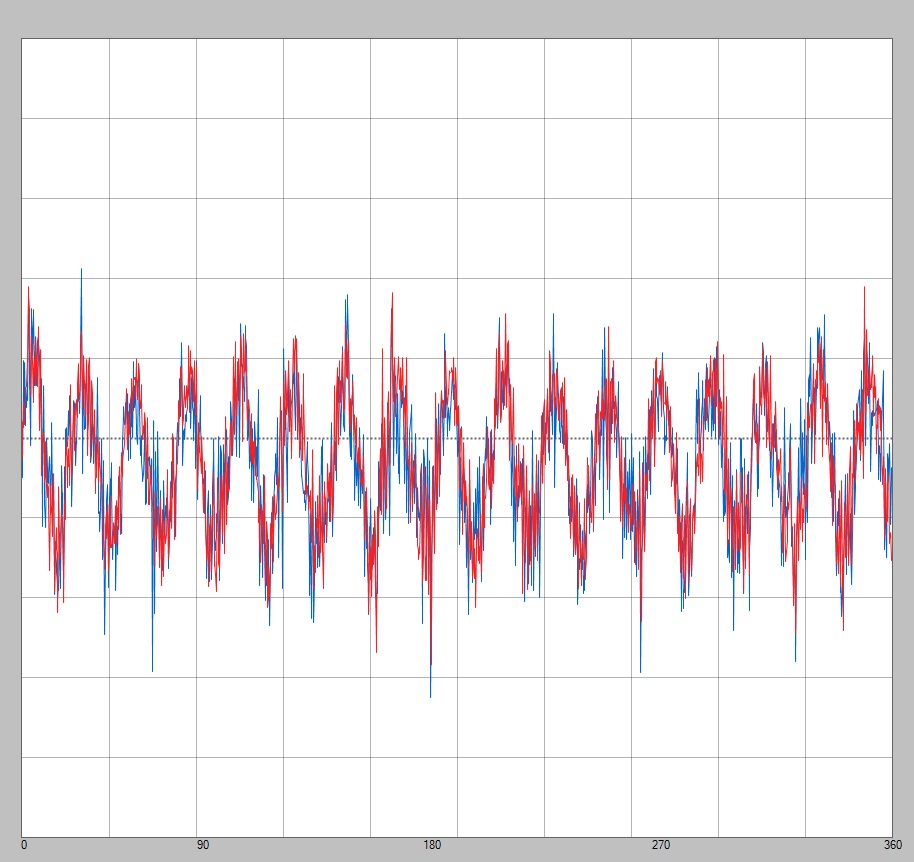
Task: Click the 360 axis label
Action: tap(892, 845)
